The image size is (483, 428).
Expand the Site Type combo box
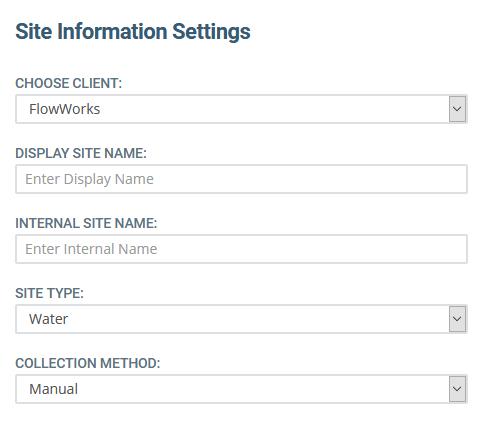(241, 319)
